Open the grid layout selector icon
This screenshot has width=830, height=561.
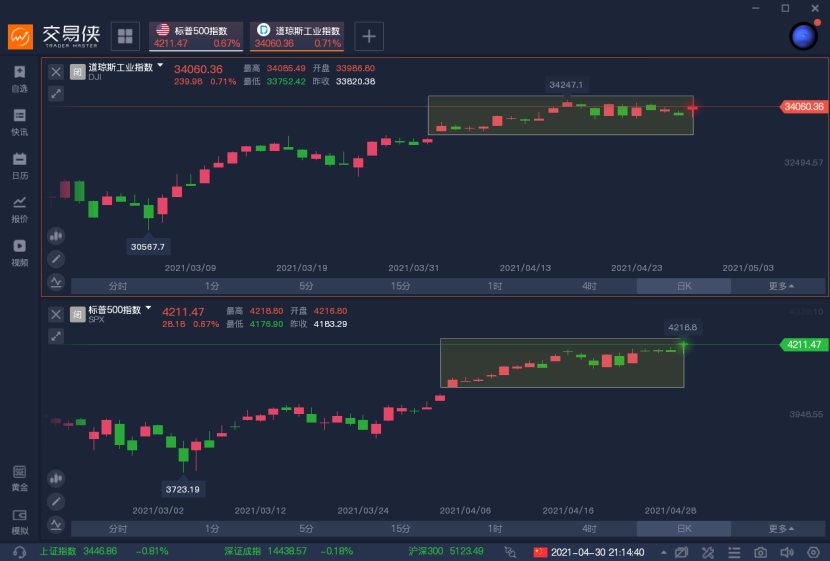(x=125, y=36)
